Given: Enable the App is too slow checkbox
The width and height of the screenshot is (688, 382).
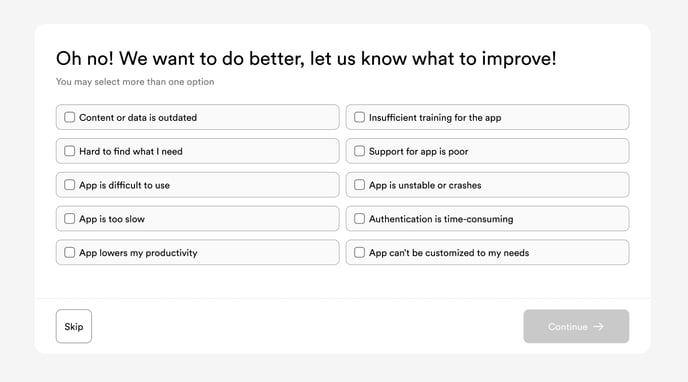Looking at the screenshot, I should click(69, 218).
